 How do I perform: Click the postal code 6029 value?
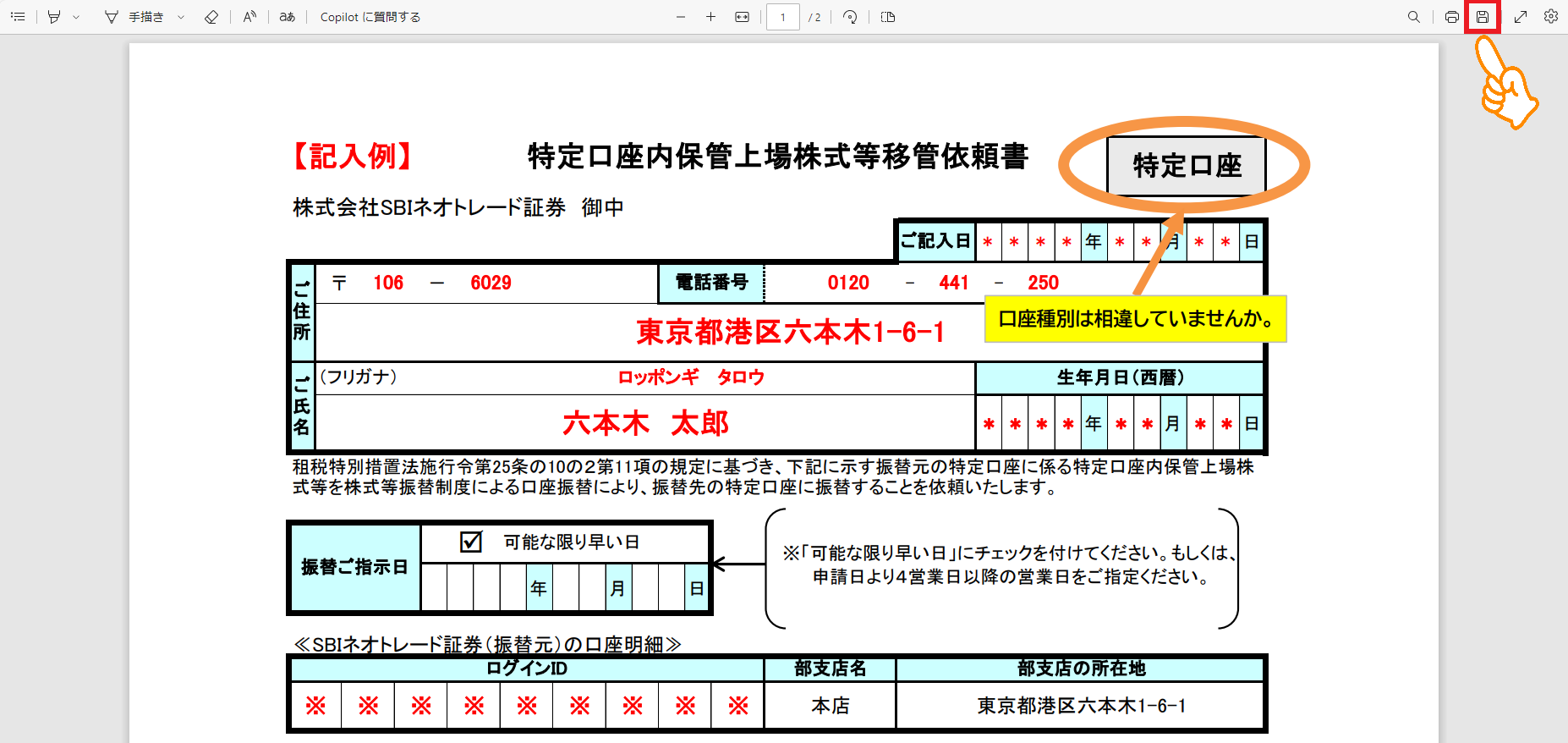tap(491, 283)
